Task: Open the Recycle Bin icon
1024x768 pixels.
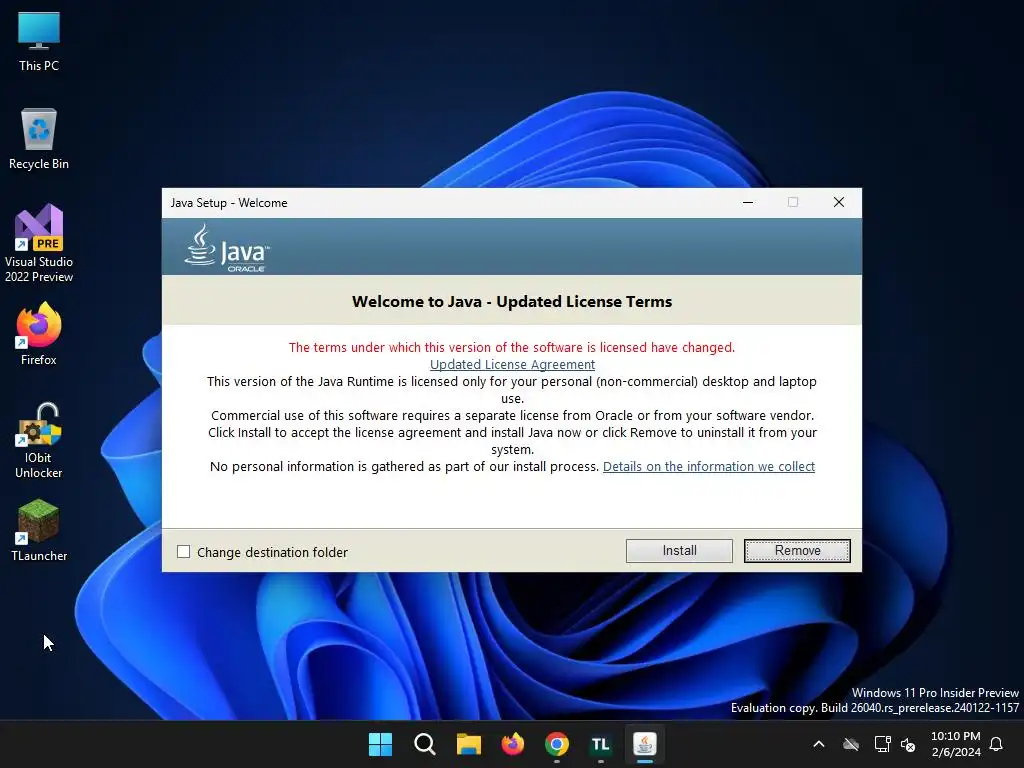Action: point(39,139)
